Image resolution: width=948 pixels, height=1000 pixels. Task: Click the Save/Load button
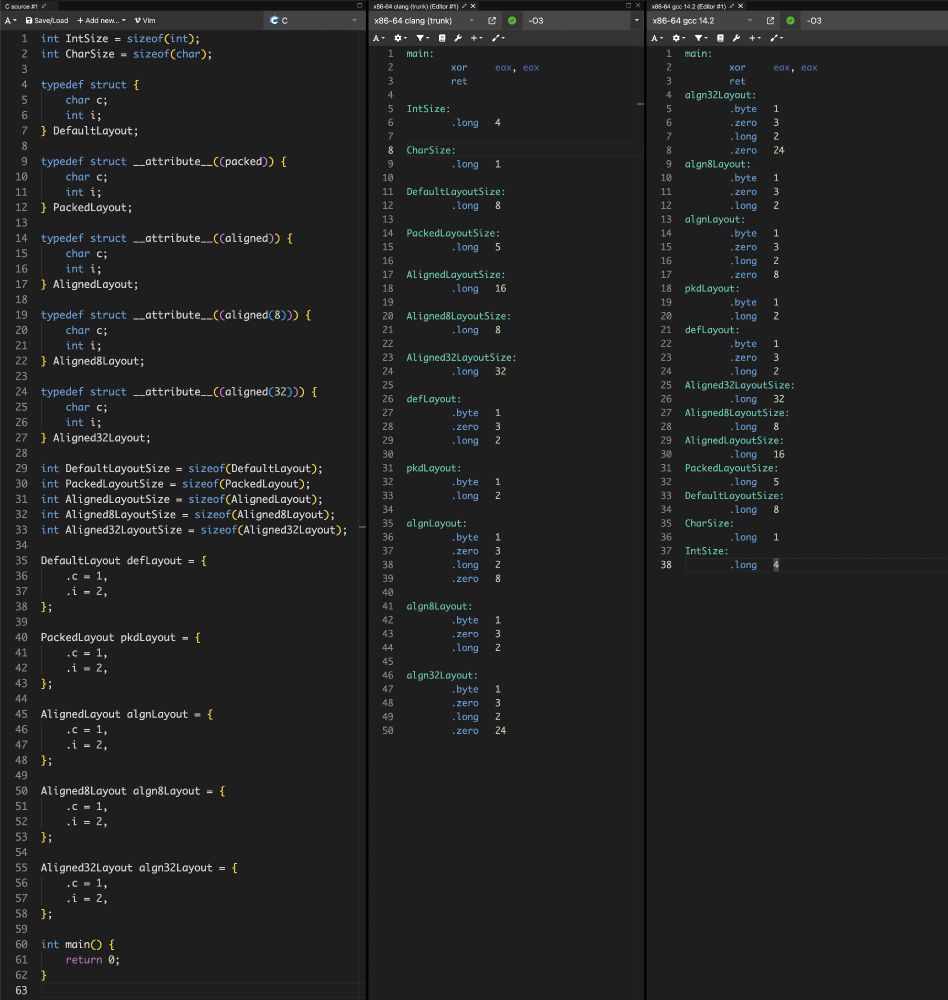47,20
